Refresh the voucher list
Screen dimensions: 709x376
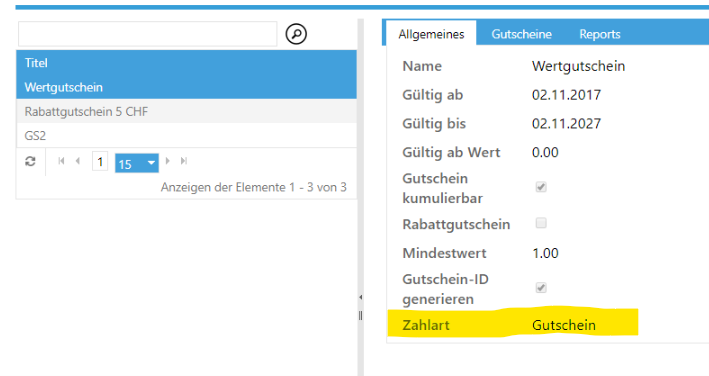(x=30, y=161)
